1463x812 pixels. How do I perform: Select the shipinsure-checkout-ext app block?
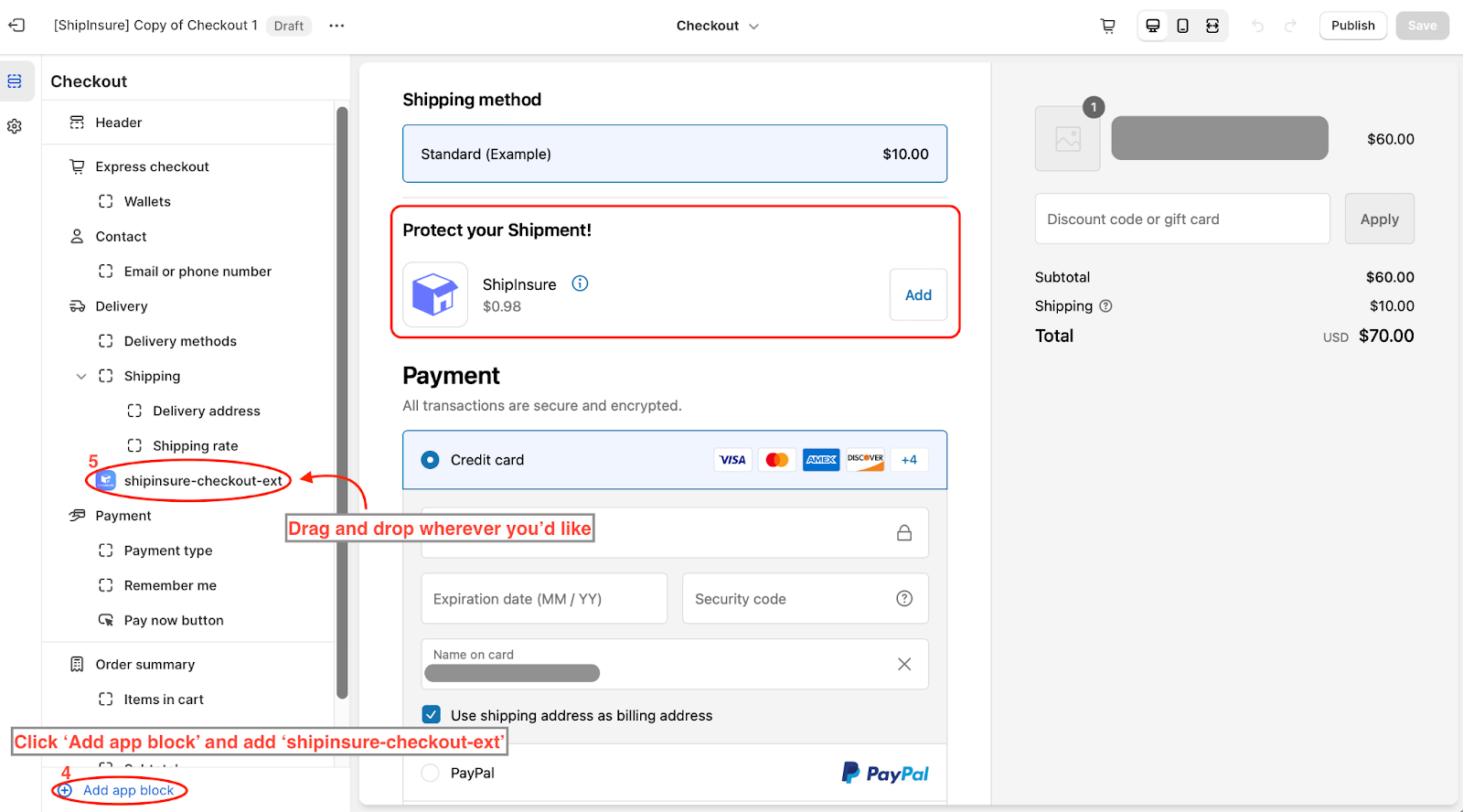(188, 480)
